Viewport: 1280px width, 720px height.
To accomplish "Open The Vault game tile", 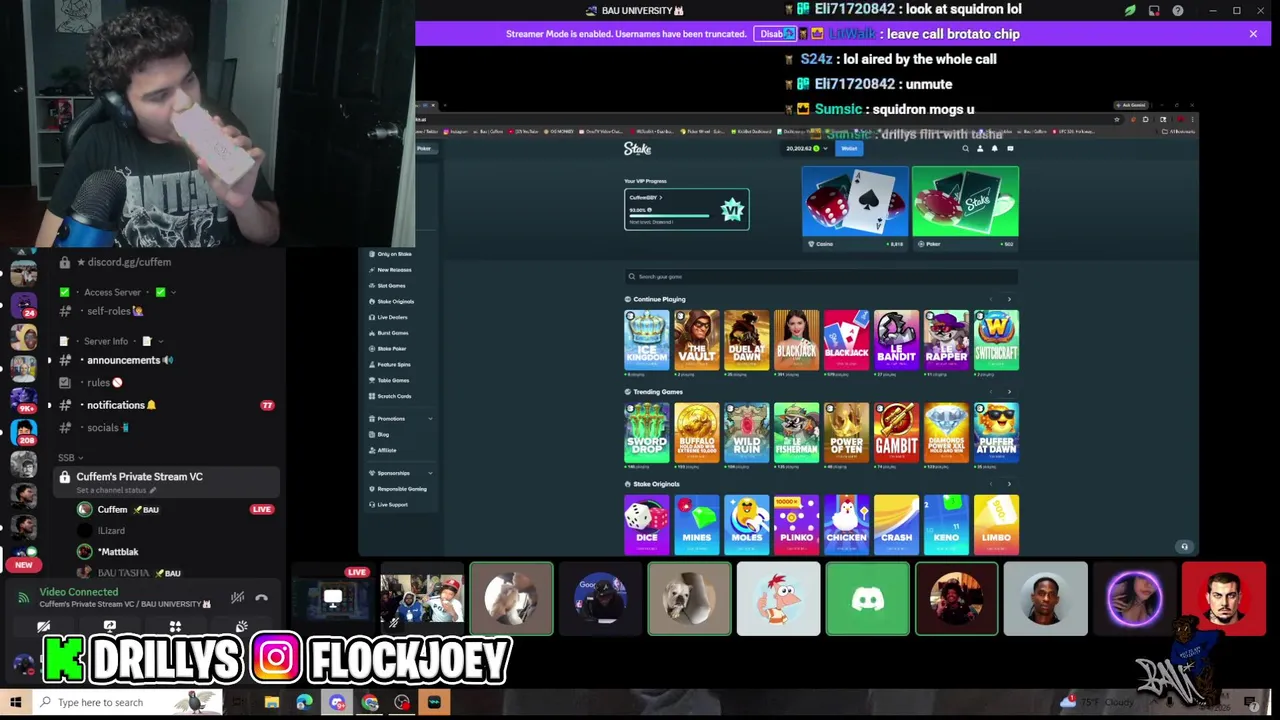I will 697,340.
